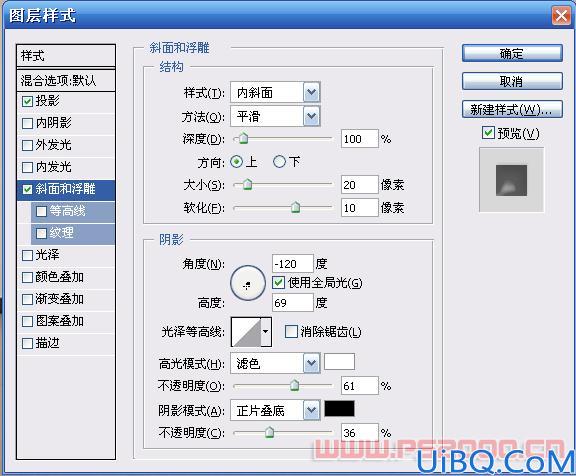
Task: Enable the 纹理 sub-option checkbox
Action: pos(42,234)
